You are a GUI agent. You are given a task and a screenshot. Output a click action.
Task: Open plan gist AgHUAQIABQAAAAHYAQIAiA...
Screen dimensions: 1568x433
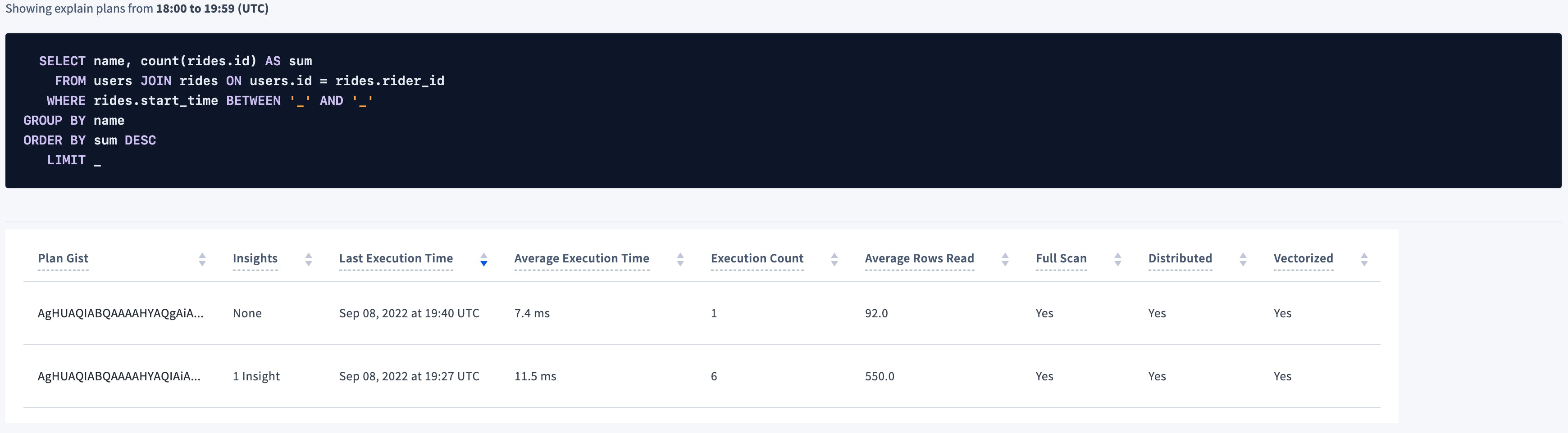(119, 376)
